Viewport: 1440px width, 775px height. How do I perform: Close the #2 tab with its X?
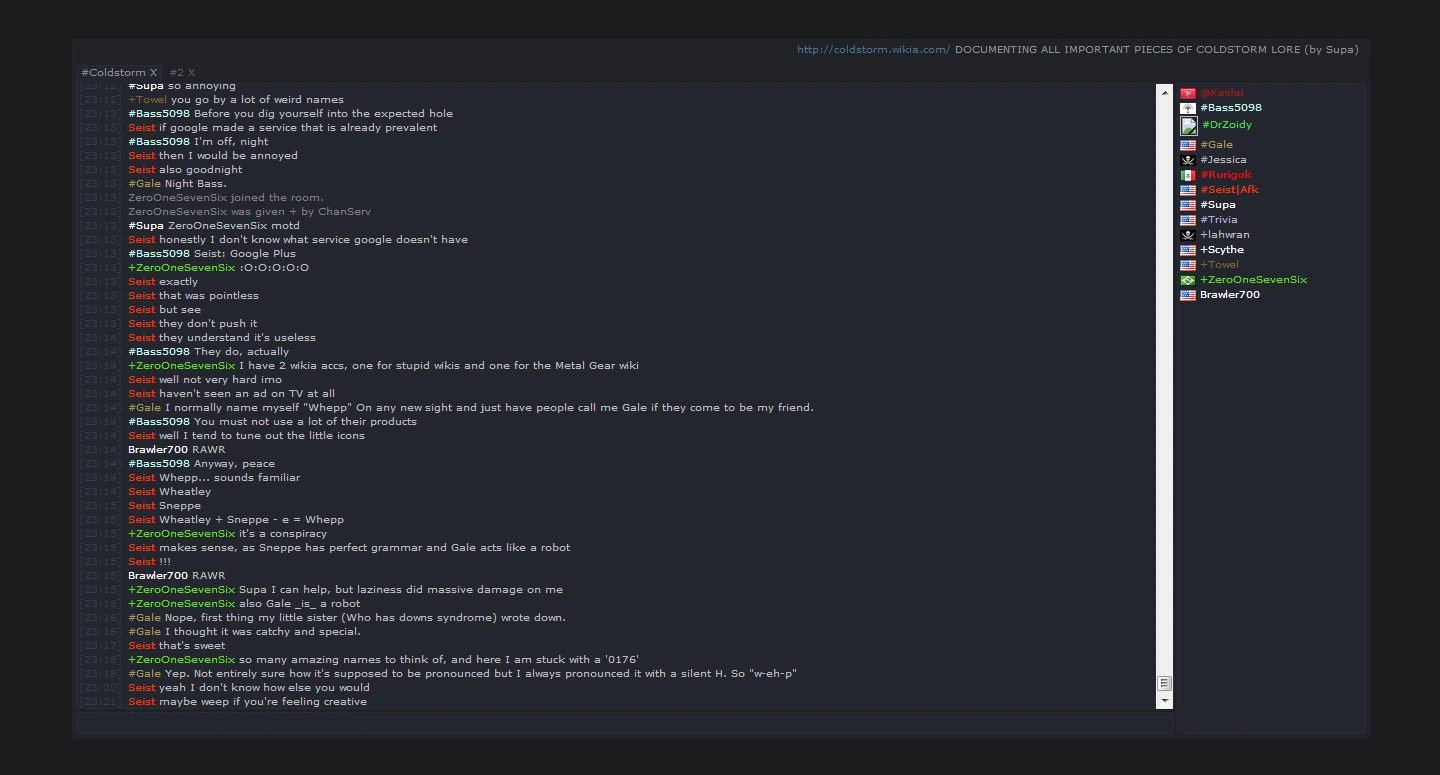pos(191,73)
